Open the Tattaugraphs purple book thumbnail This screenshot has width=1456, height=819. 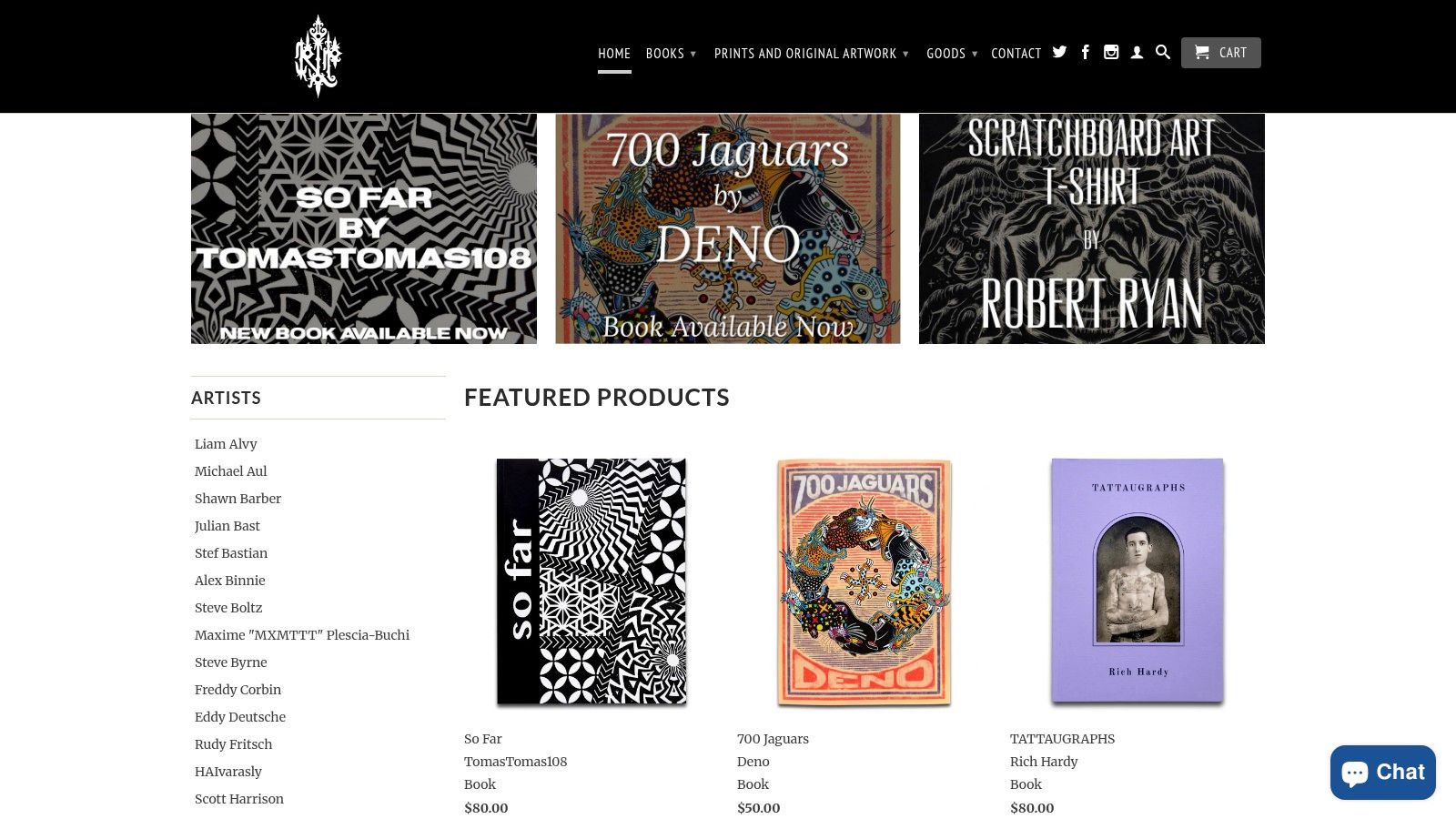[x=1137, y=581]
